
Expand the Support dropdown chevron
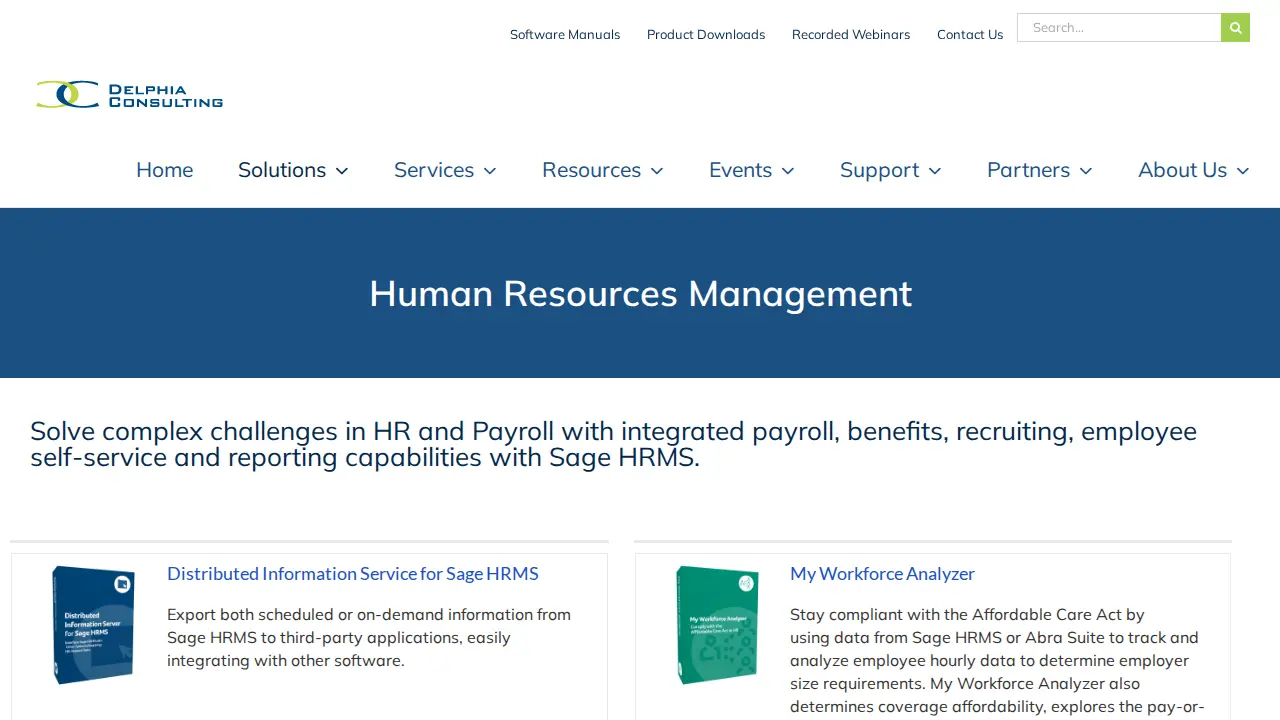pos(935,171)
